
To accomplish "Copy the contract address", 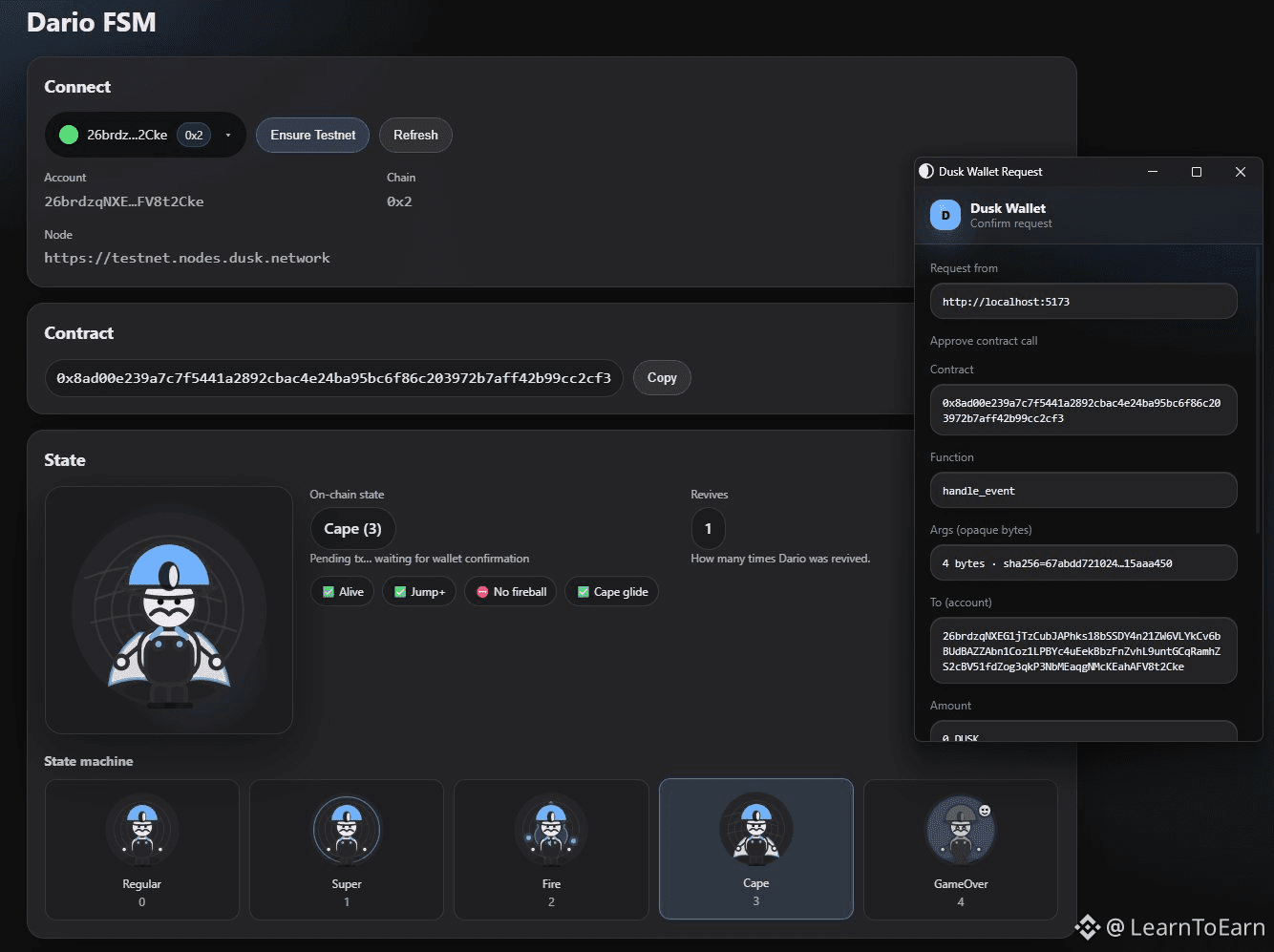I will pyautogui.click(x=662, y=377).
